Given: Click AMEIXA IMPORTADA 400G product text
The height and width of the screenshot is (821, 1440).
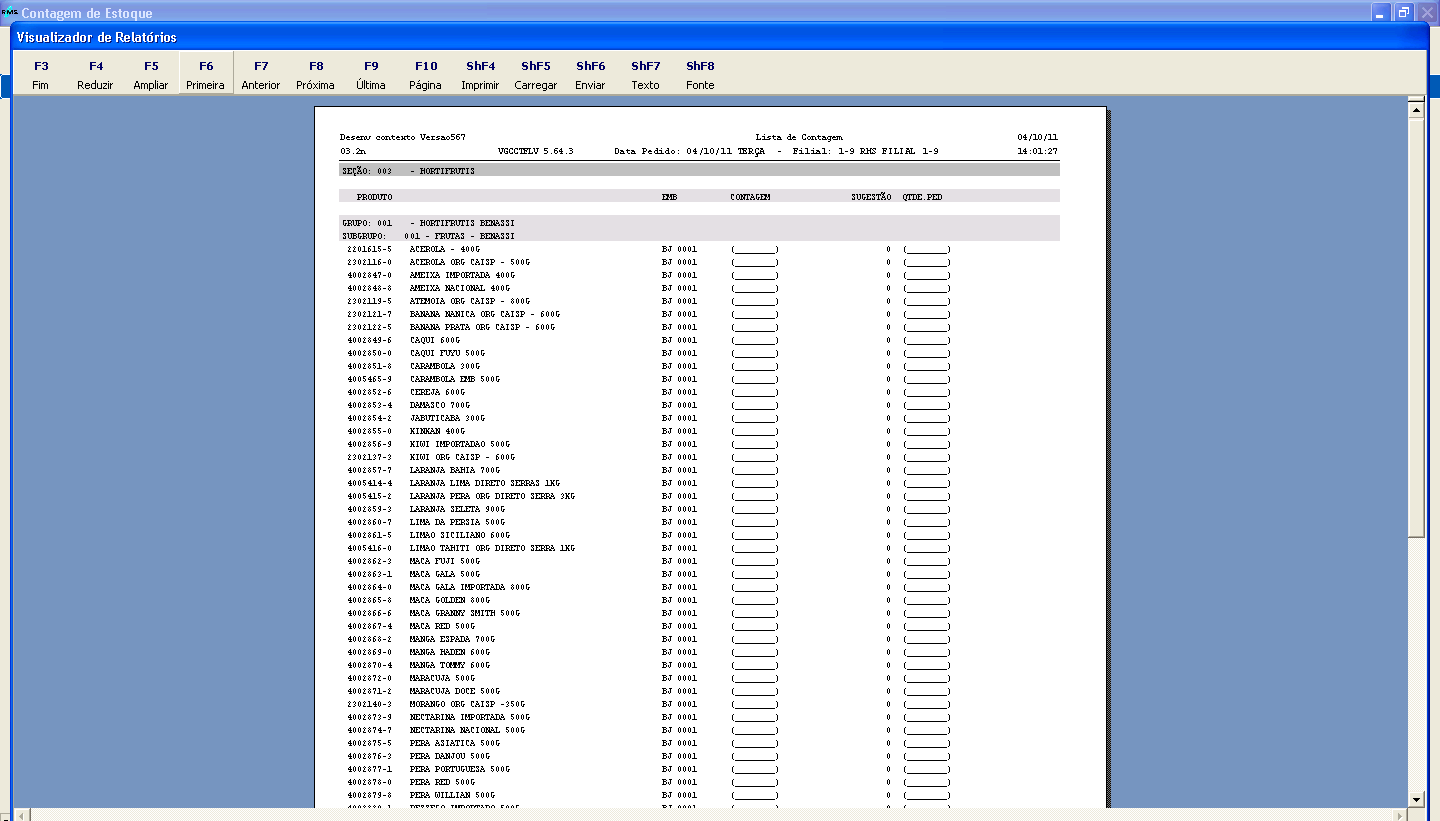Looking at the screenshot, I should 462,275.
